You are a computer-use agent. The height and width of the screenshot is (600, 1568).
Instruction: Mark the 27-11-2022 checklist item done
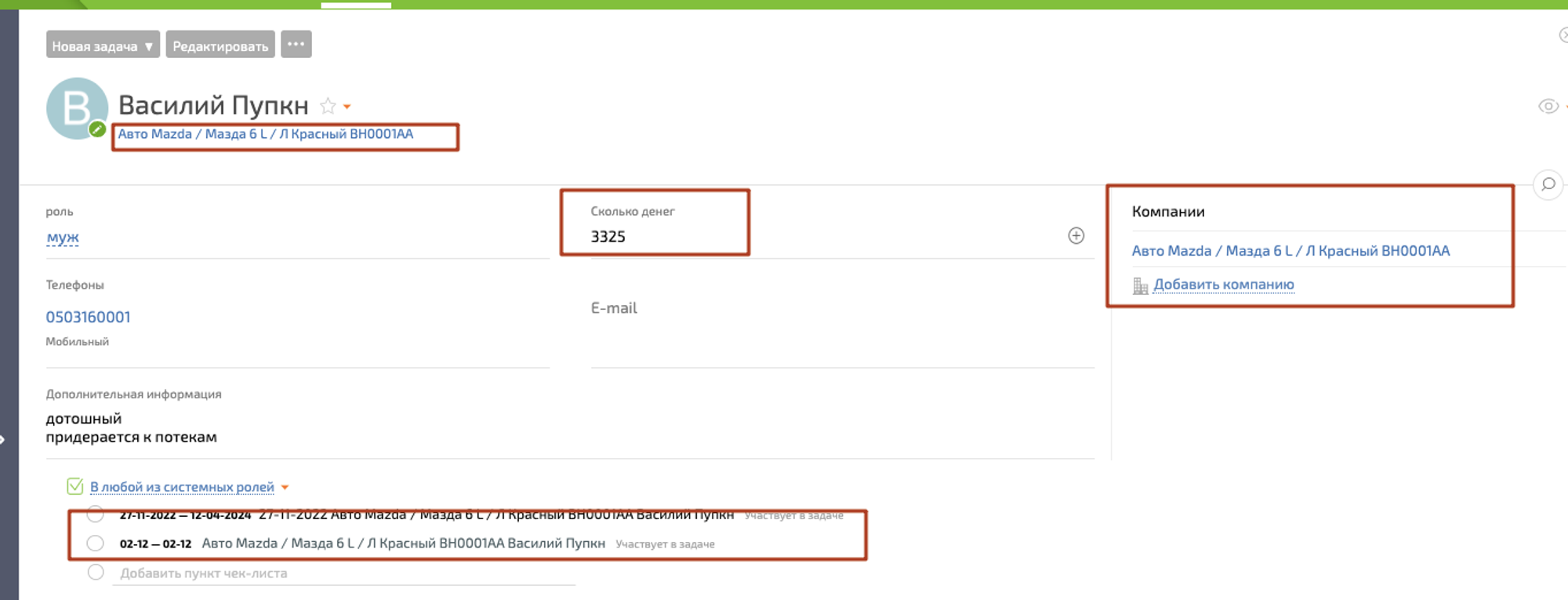click(x=96, y=515)
